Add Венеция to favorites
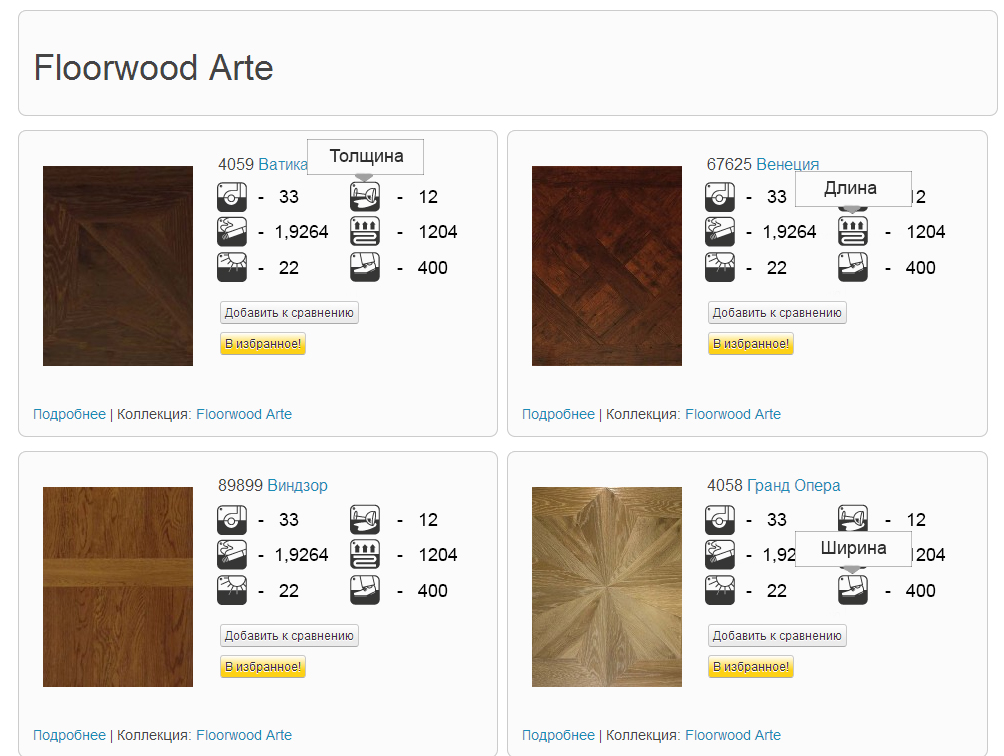The height and width of the screenshot is (756, 1004). coord(751,344)
